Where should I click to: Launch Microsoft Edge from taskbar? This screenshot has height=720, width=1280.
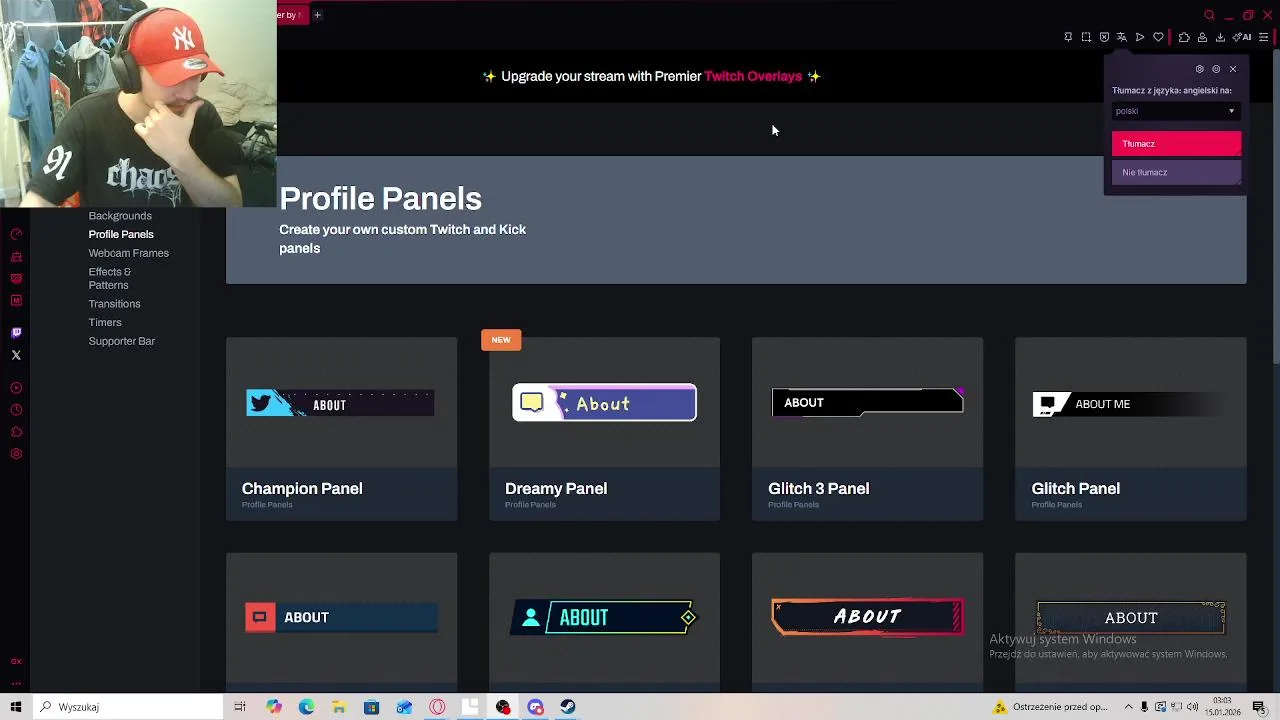coord(306,707)
